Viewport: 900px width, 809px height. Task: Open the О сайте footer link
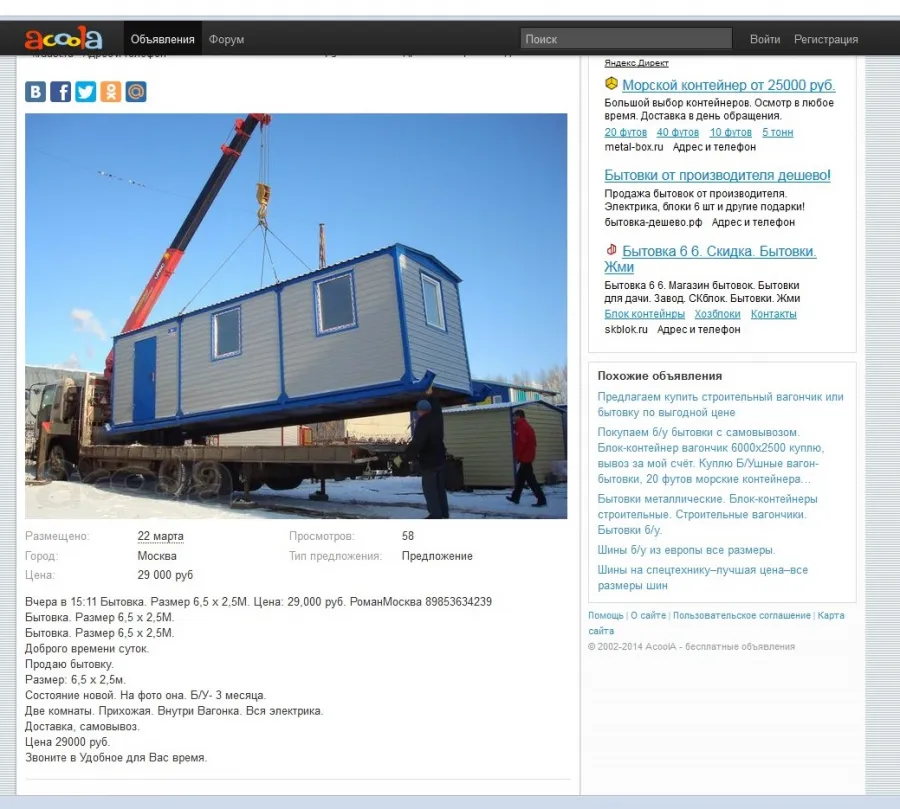[648, 616]
